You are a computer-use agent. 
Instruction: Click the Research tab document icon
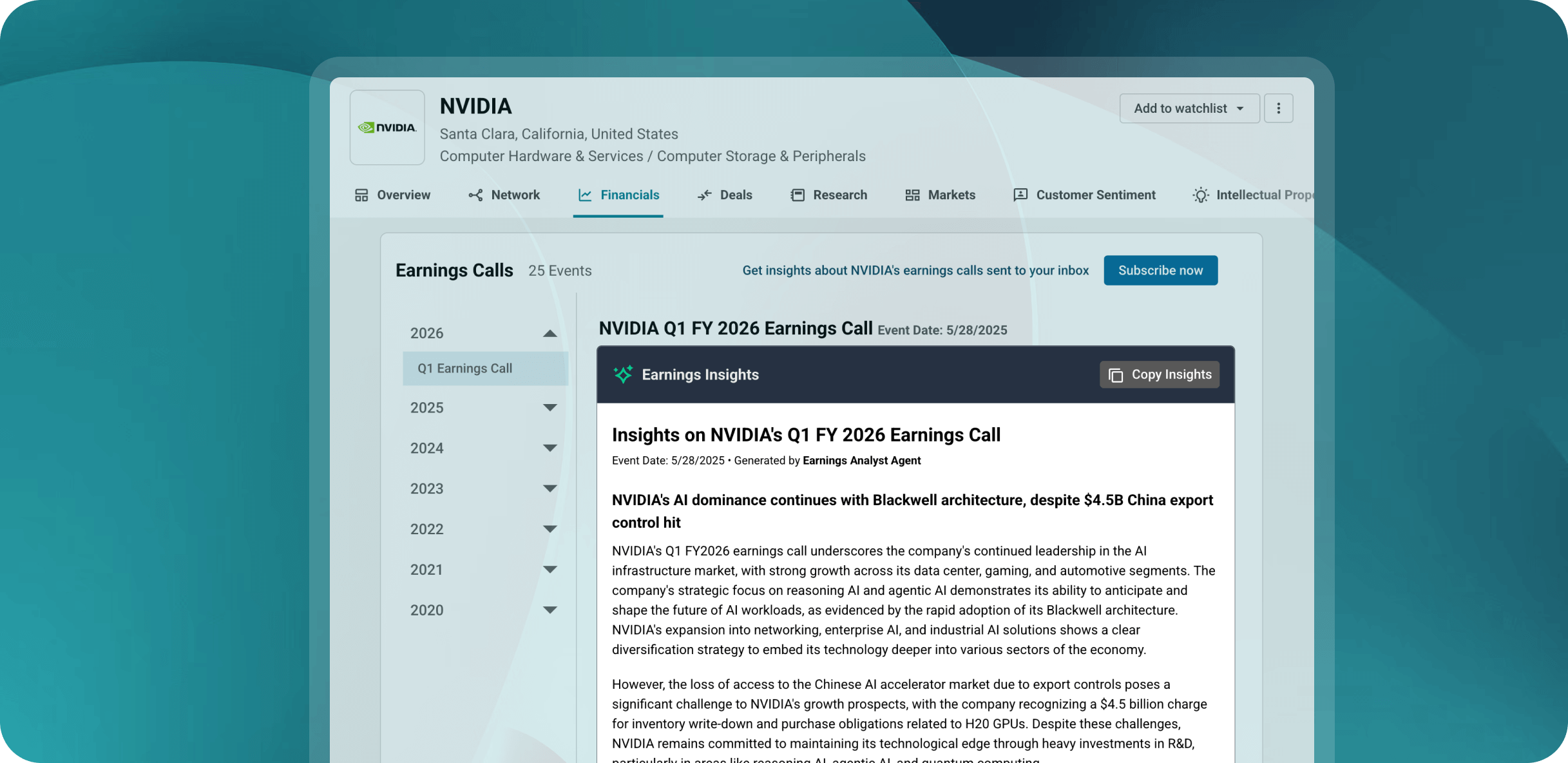pyautogui.click(x=798, y=195)
